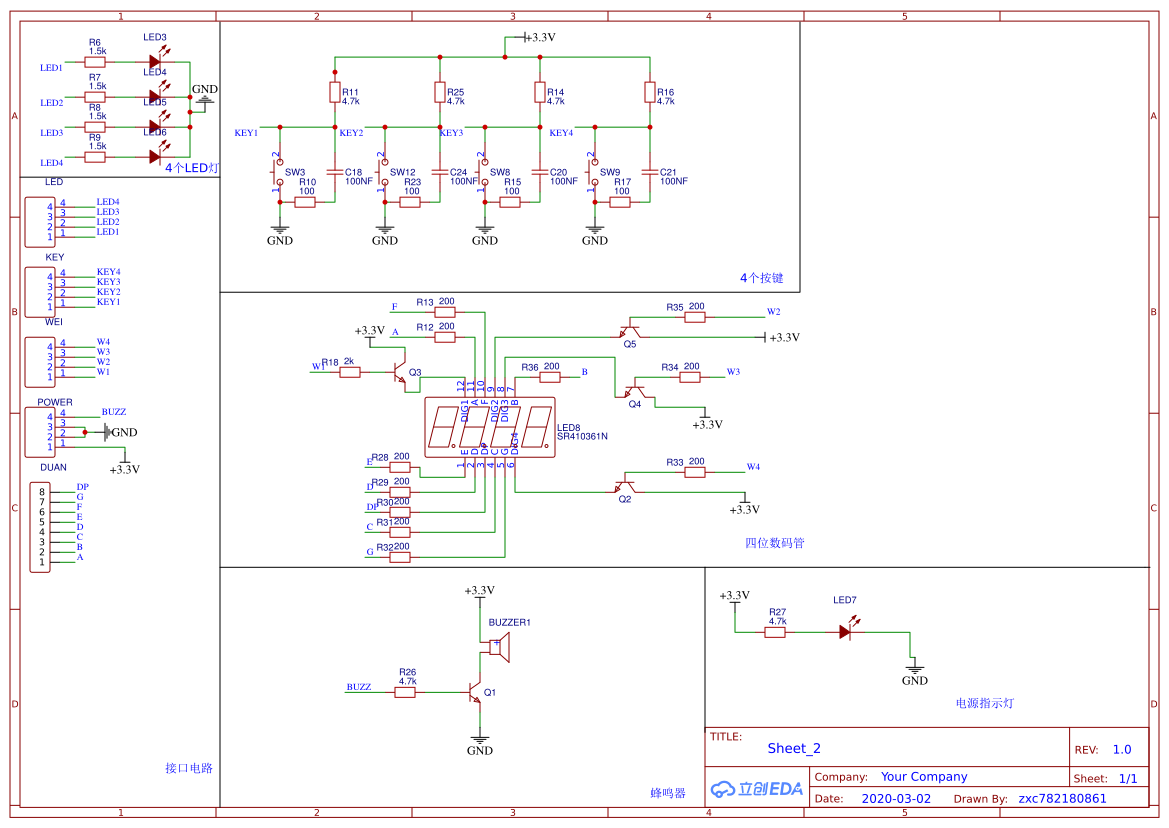Select push button SW8 symbol
This screenshot has height=828, width=1169.
[482, 173]
